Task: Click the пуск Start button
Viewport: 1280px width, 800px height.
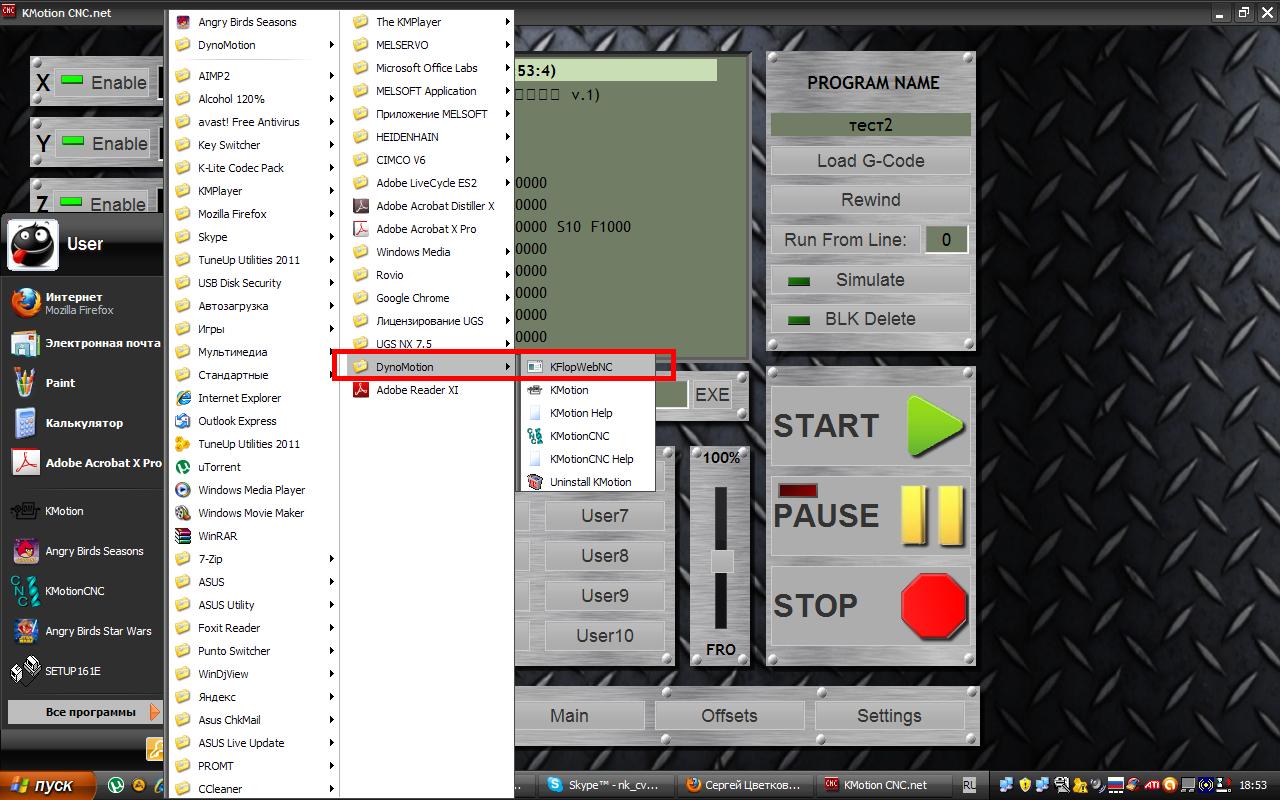Action: click(48, 785)
